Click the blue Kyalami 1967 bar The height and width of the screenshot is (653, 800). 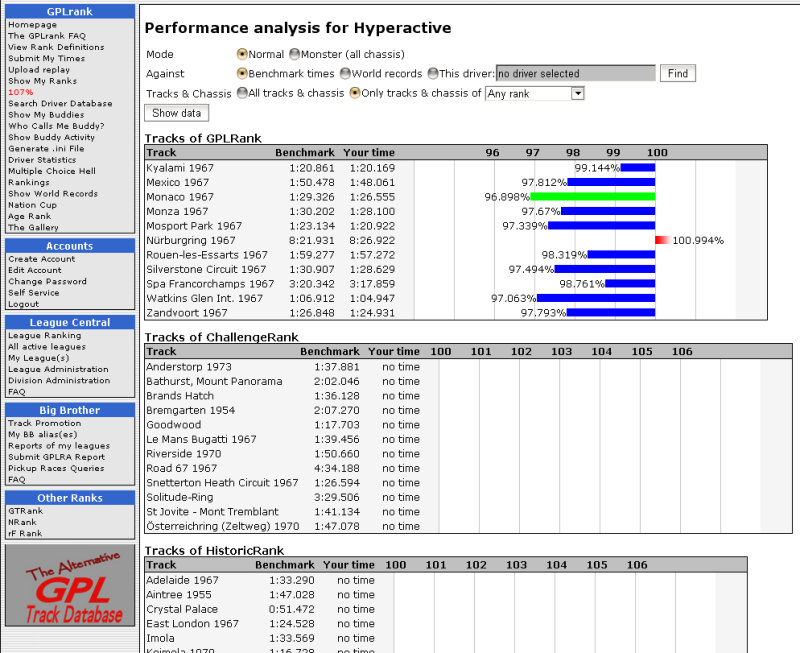pyautogui.click(x=638, y=168)
